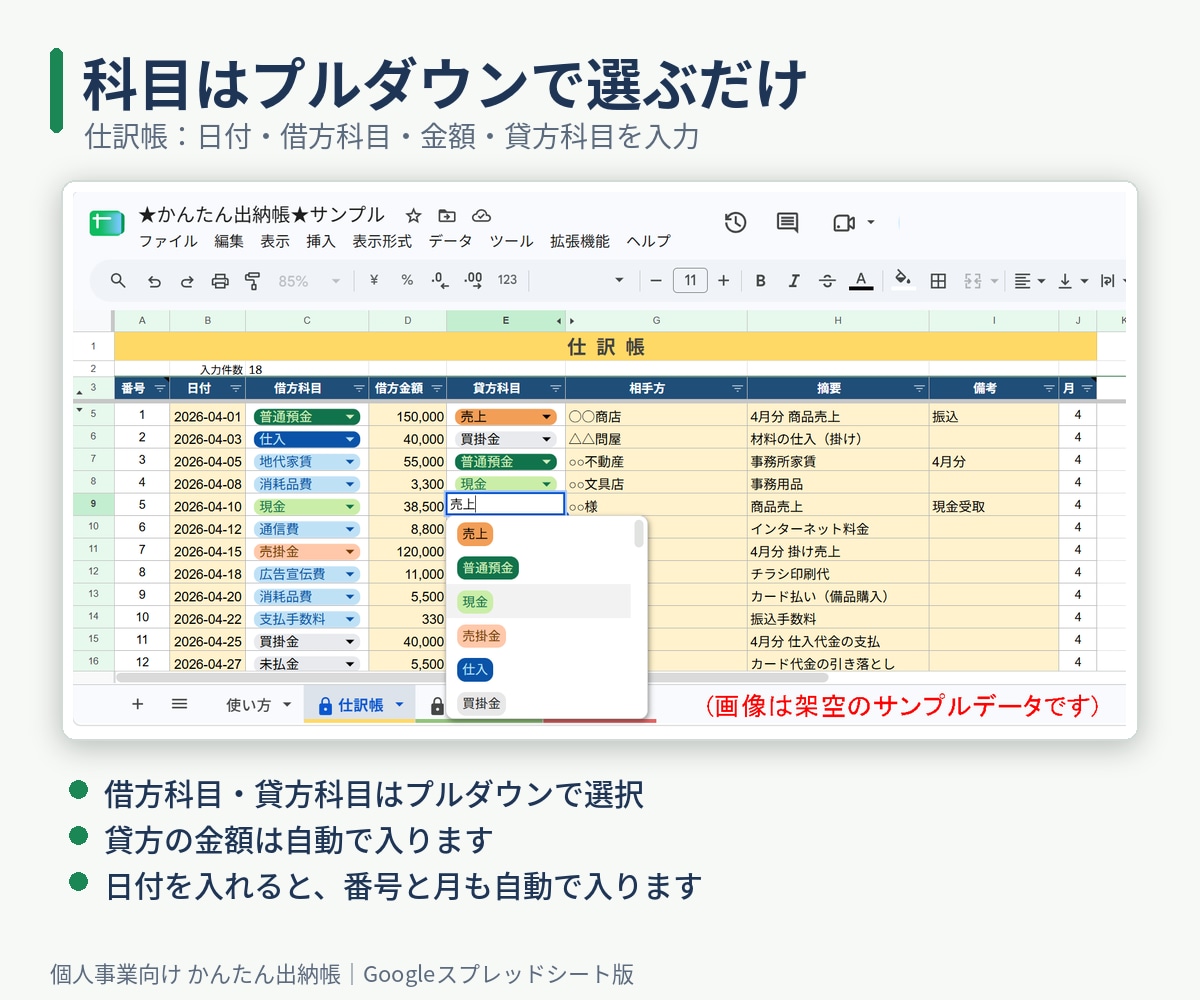
Task: Decrease font size with minus button
Action: [x=656, y=281]
